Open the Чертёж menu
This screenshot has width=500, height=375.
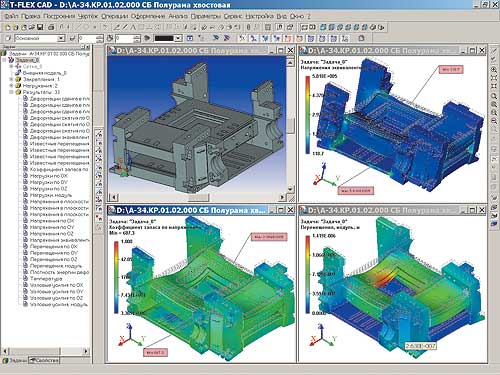pos(88,16)
